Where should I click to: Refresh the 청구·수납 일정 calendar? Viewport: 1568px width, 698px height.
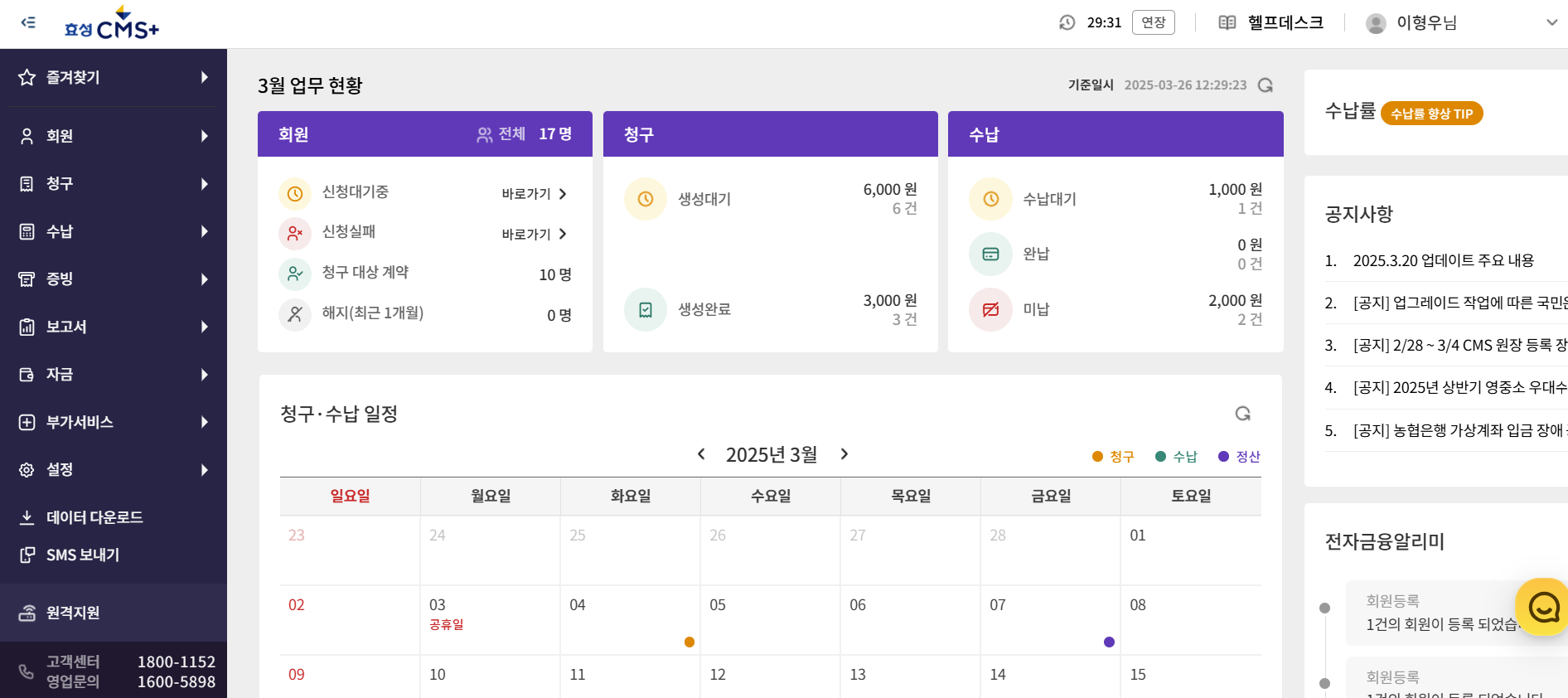coord(1243,414)
